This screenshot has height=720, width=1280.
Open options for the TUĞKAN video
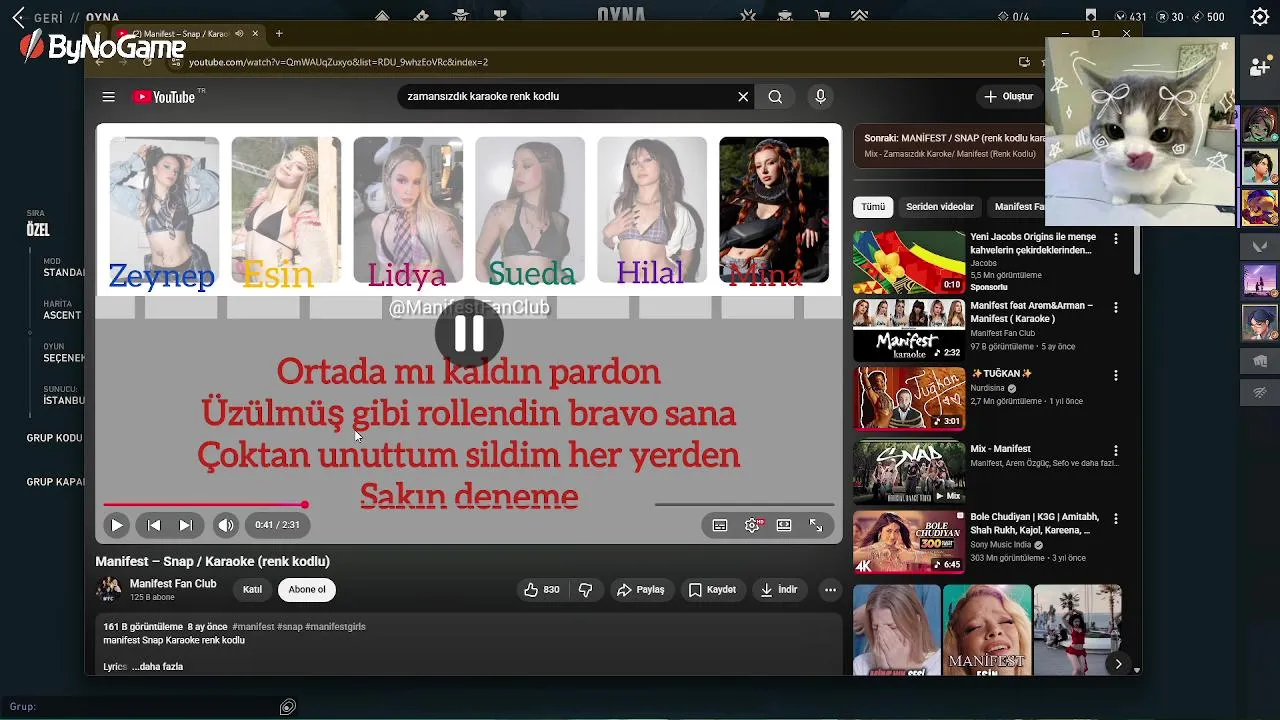[1116, 375]
